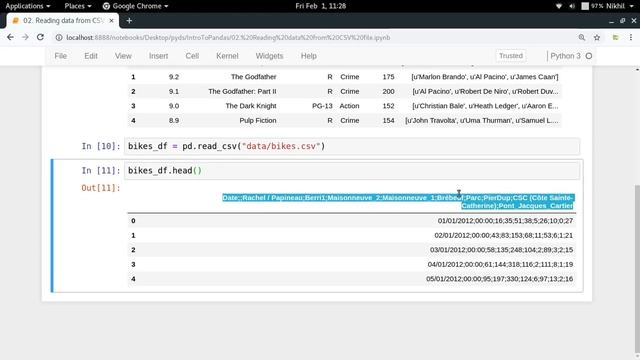Expand the Google Chrome app menu
Image resolution: width=640 pixels, height=360 pixels.
point(135,6)
